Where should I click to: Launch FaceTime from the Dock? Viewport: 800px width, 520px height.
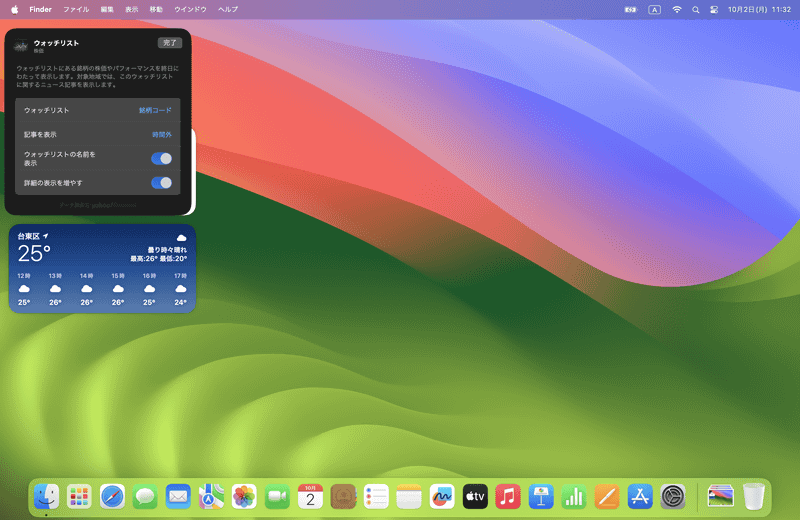[x=277, y=496]
